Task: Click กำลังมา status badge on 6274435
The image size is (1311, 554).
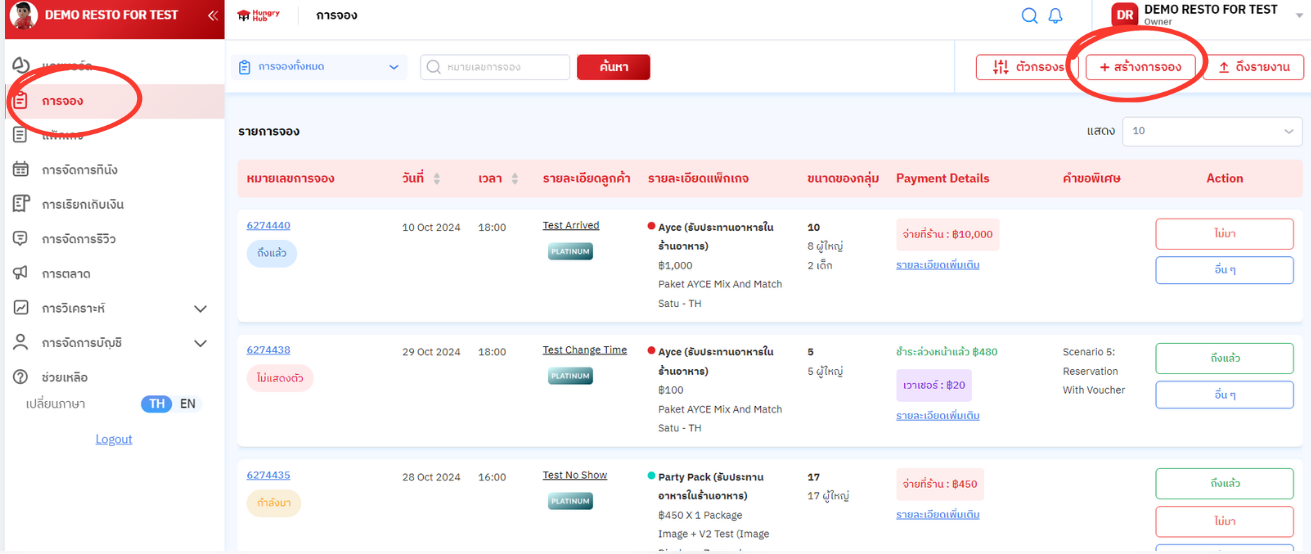Action: (274, 503)
